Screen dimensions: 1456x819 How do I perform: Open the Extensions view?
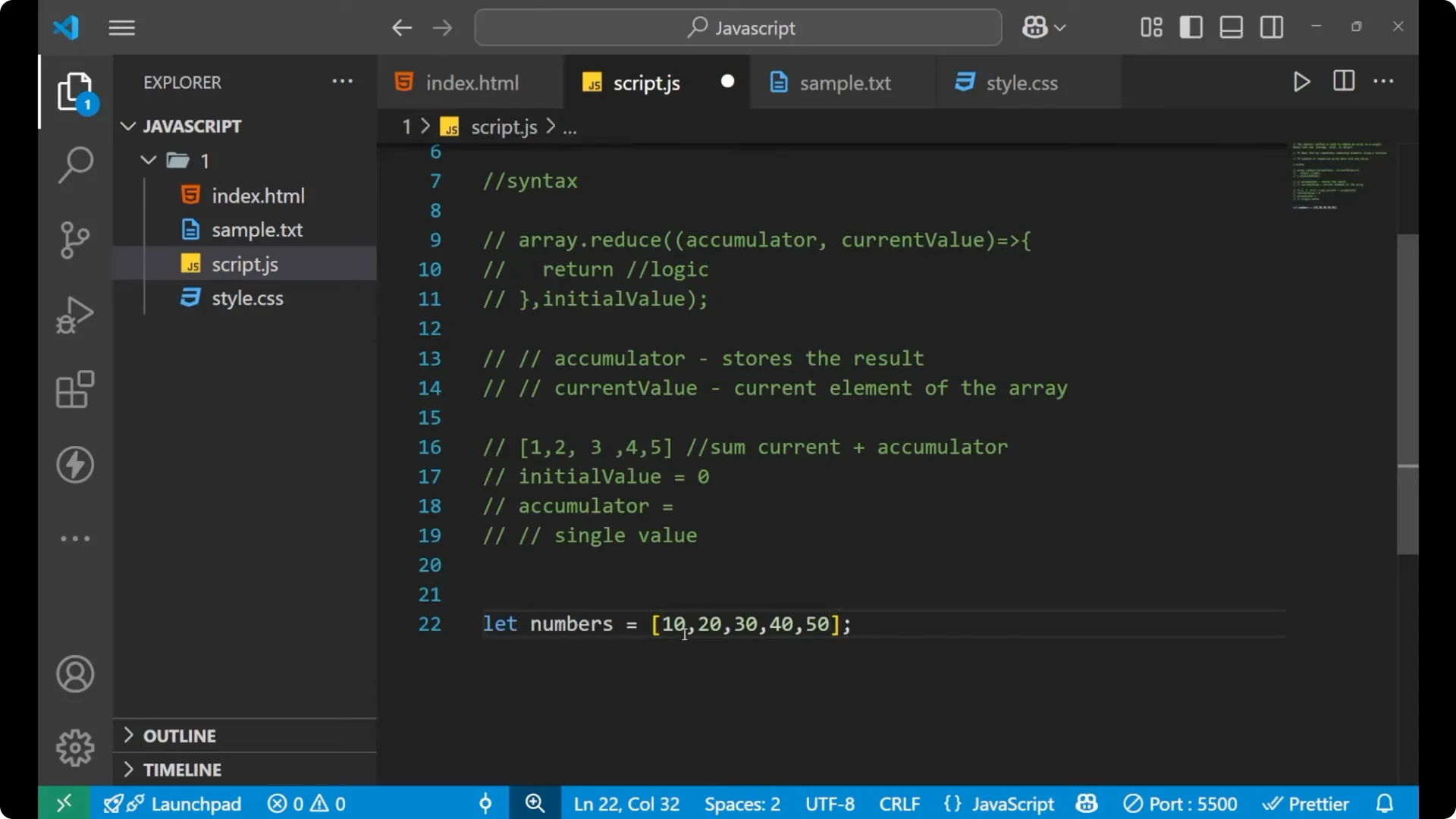(75, 390)
